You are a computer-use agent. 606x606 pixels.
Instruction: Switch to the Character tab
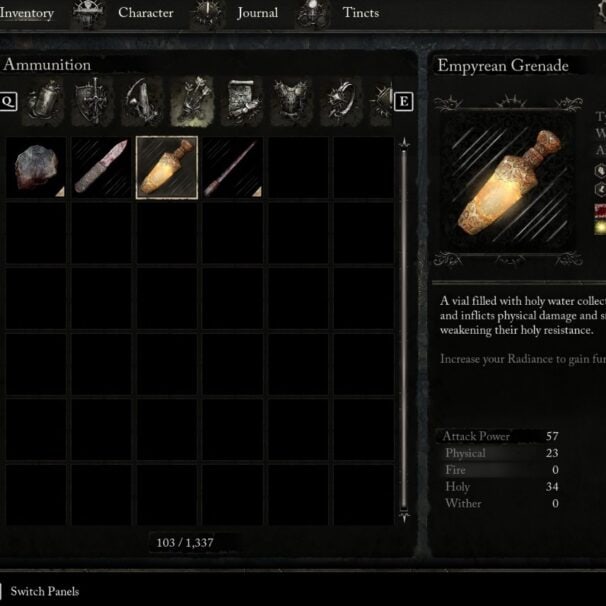[x=146, y=13]
